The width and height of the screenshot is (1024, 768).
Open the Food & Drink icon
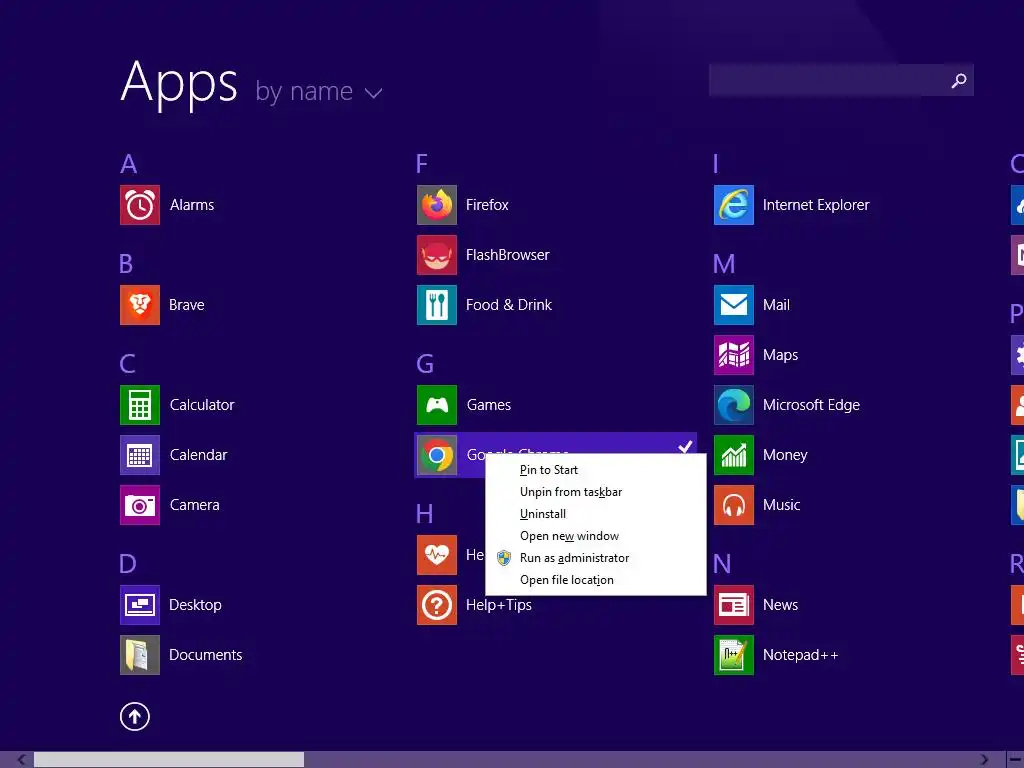click(437, 305)
